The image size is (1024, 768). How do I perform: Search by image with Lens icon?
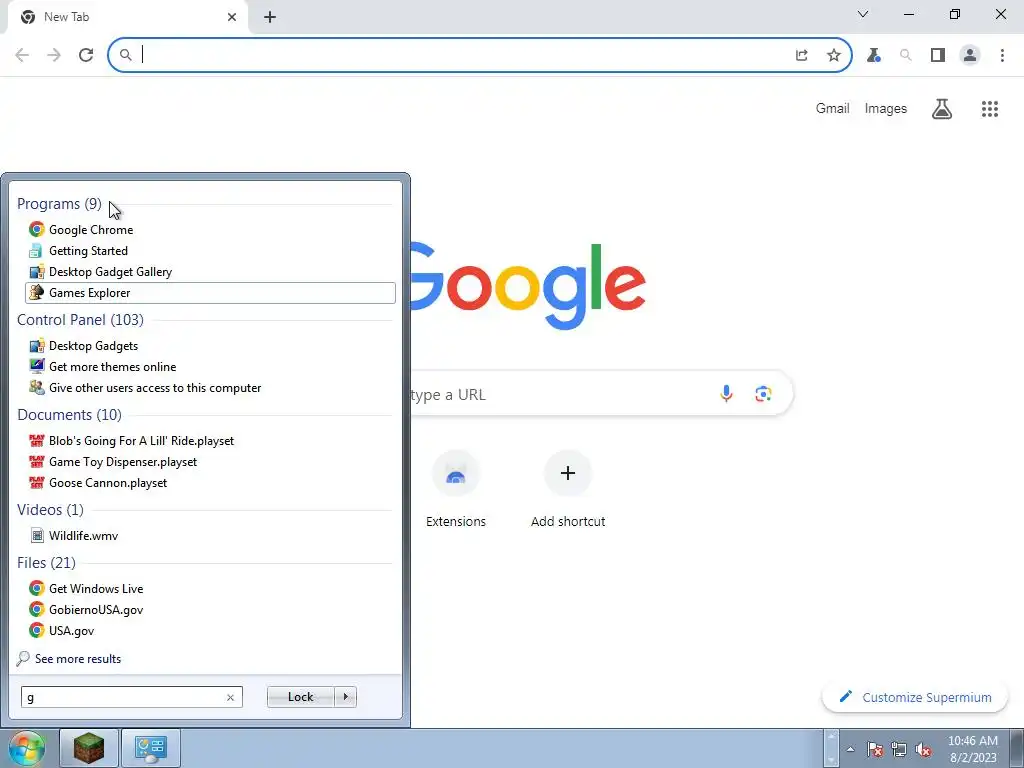(763, 394)
